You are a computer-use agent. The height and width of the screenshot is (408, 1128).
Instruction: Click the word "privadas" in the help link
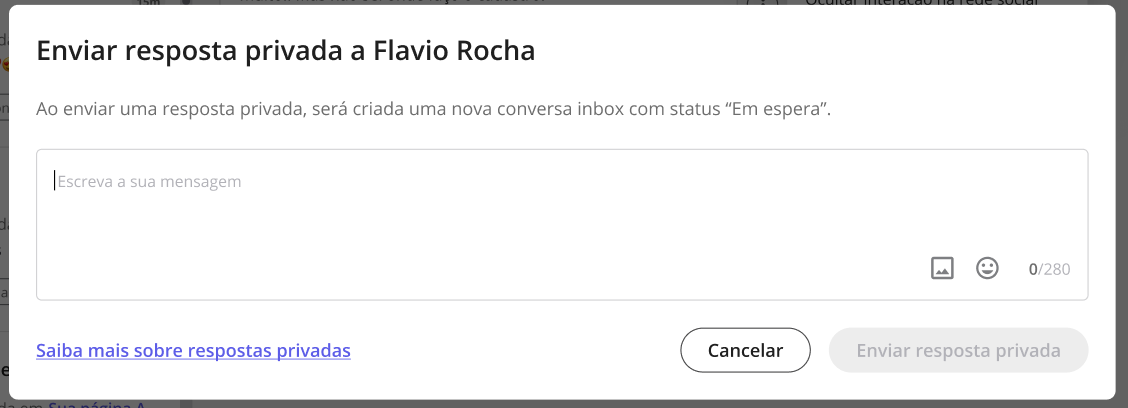314,351
